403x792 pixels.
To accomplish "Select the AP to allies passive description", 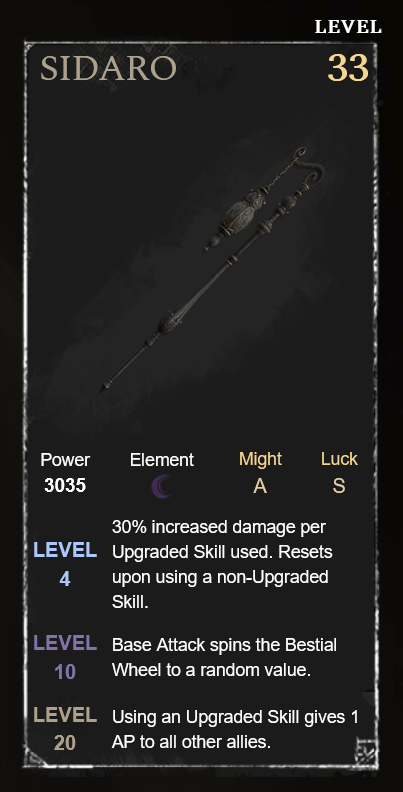I will click(235, 729).
